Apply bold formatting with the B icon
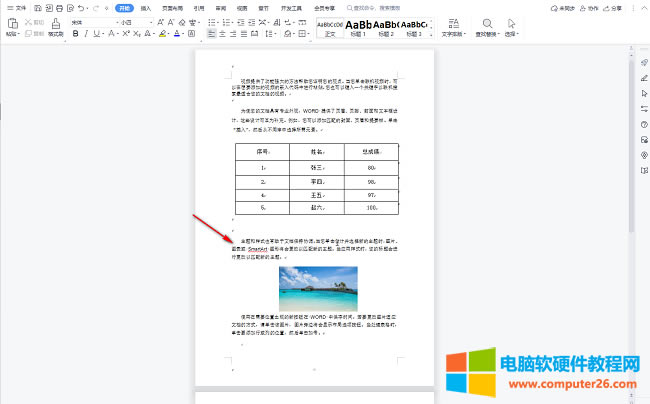650x404 pixels. click(75, 33)
